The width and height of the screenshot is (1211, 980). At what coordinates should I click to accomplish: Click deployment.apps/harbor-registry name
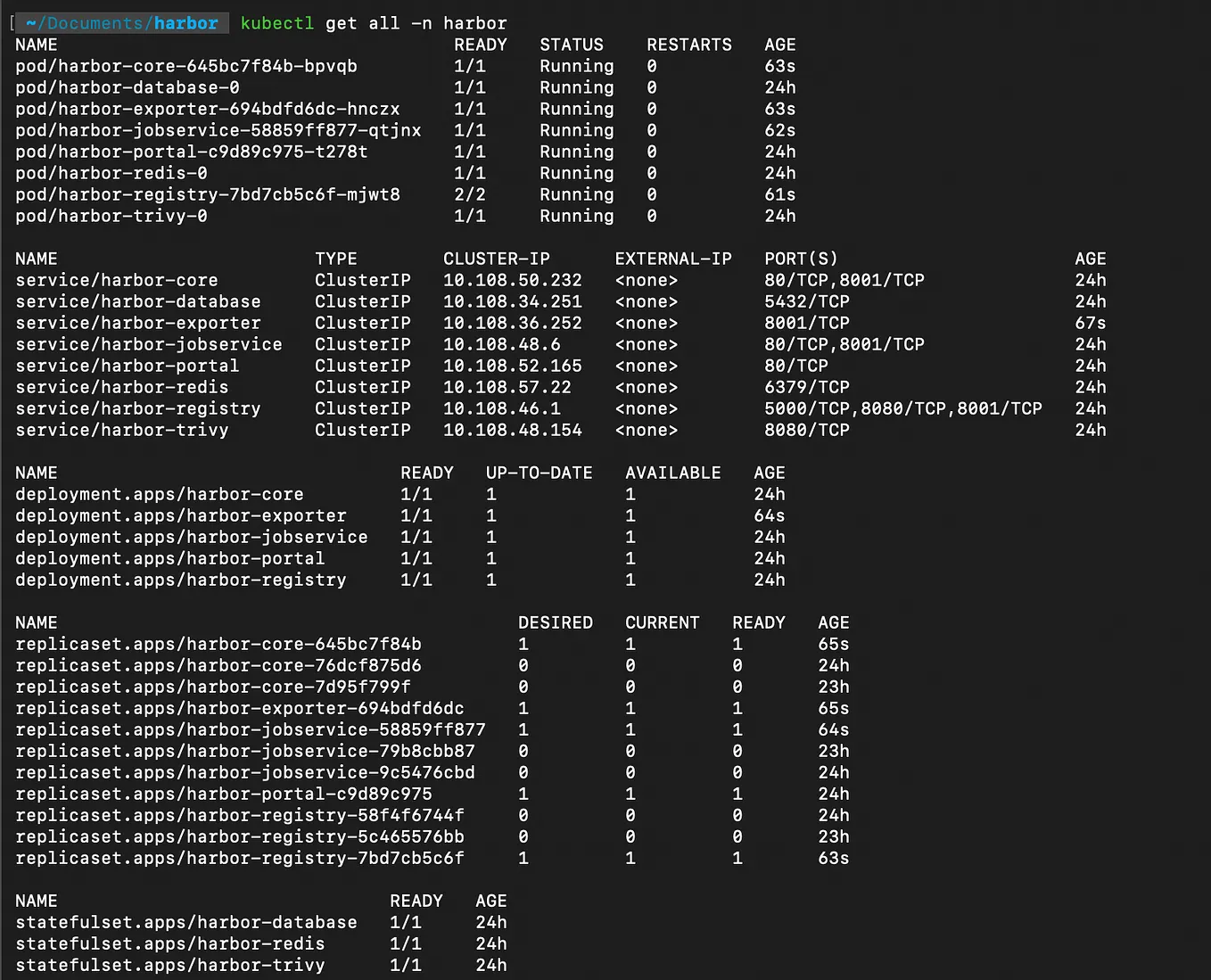pyautogui.click(x=181, y=580)
